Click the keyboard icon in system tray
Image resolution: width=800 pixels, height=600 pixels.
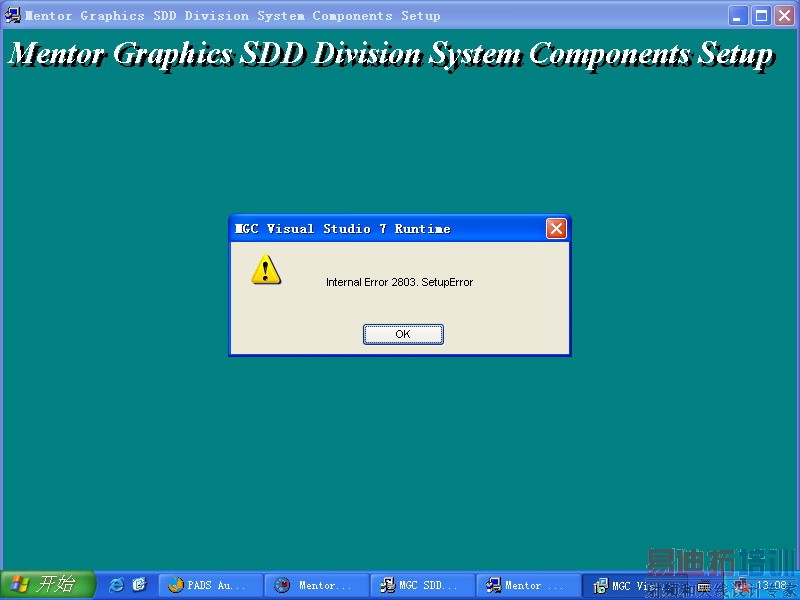click(704, 587)
